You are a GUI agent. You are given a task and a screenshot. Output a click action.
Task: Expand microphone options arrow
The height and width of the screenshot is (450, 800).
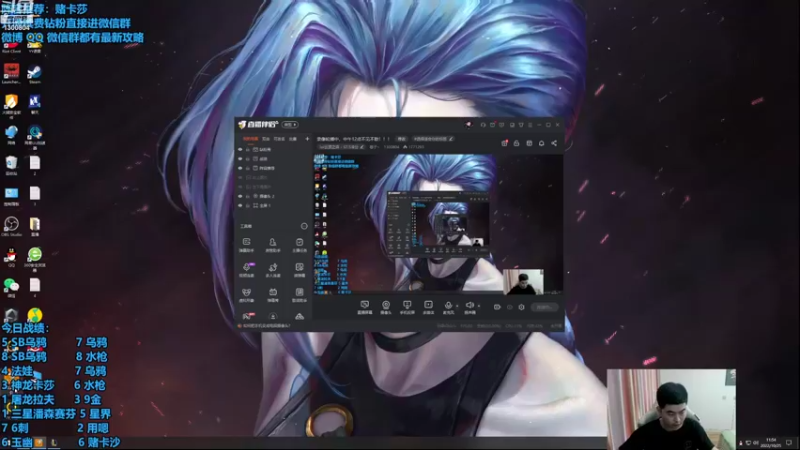(457, 306)
